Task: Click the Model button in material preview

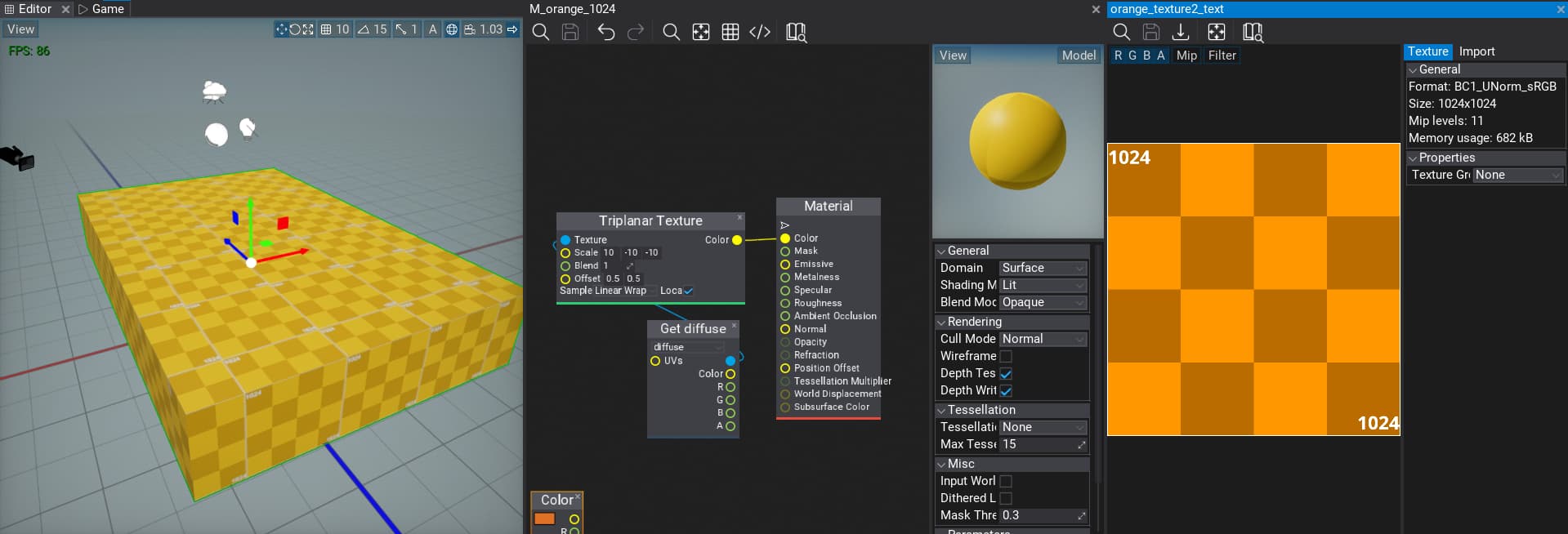Action: [x=1079, y=56]
